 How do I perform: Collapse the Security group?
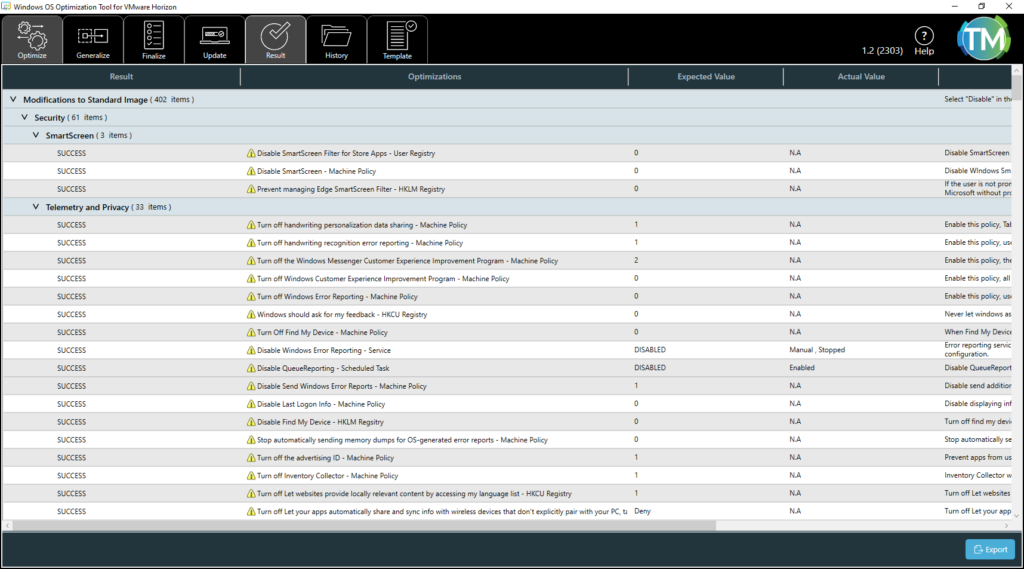(25, 118)
